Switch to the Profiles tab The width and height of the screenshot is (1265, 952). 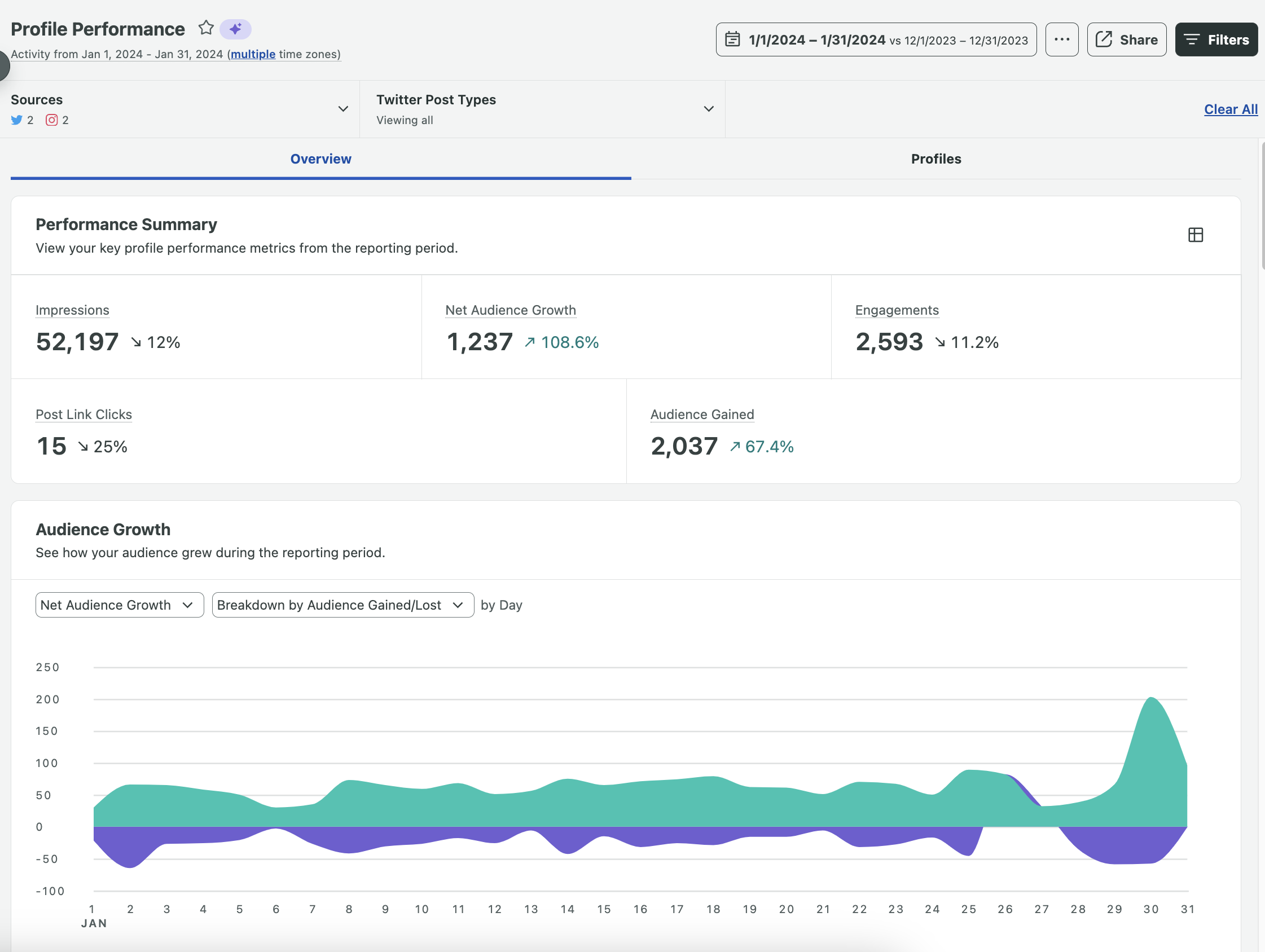(935, 159)
